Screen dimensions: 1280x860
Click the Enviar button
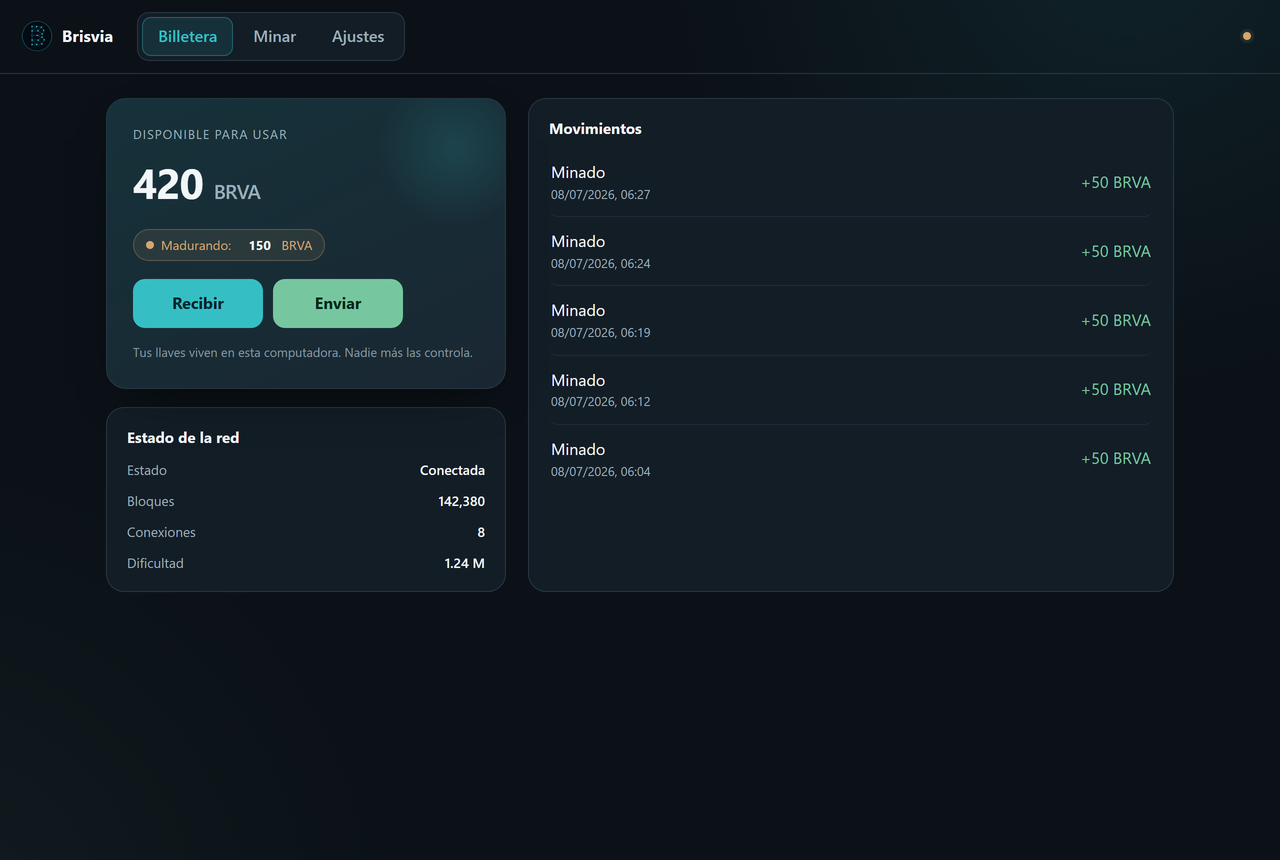click(x=338, y=303)
